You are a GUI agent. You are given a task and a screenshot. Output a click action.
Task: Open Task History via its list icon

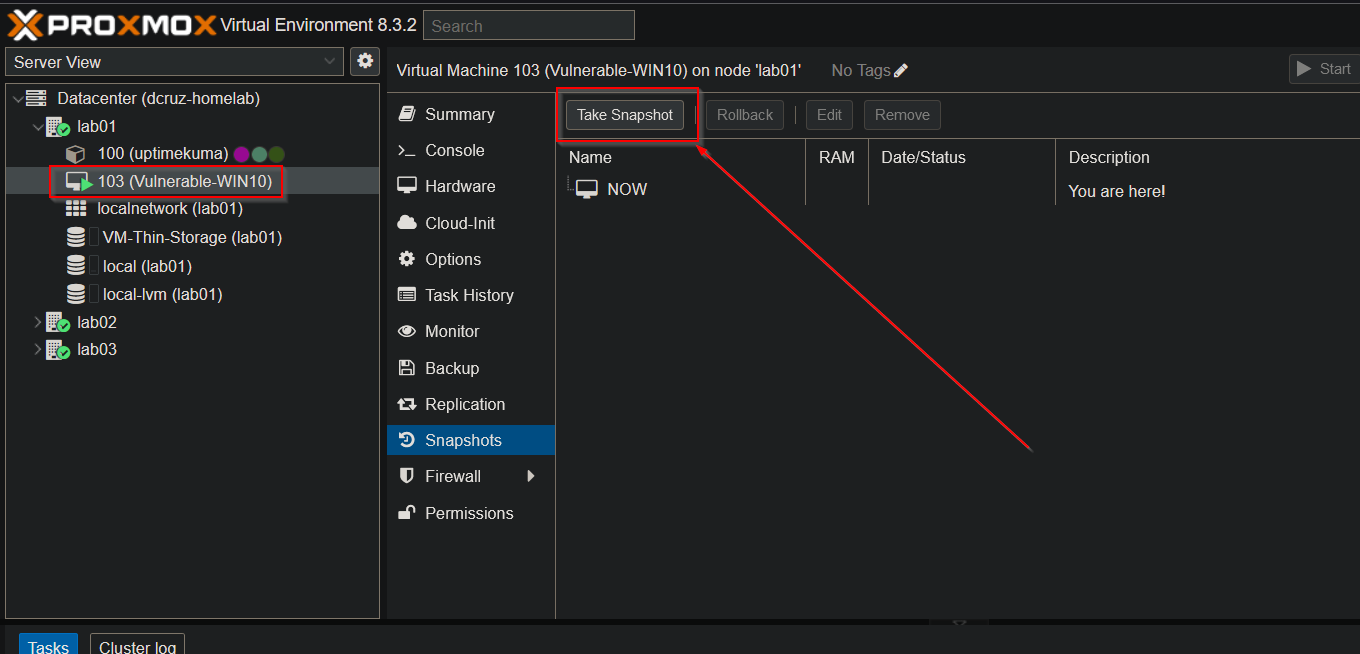pyautogui.click(x=407, y=295)
